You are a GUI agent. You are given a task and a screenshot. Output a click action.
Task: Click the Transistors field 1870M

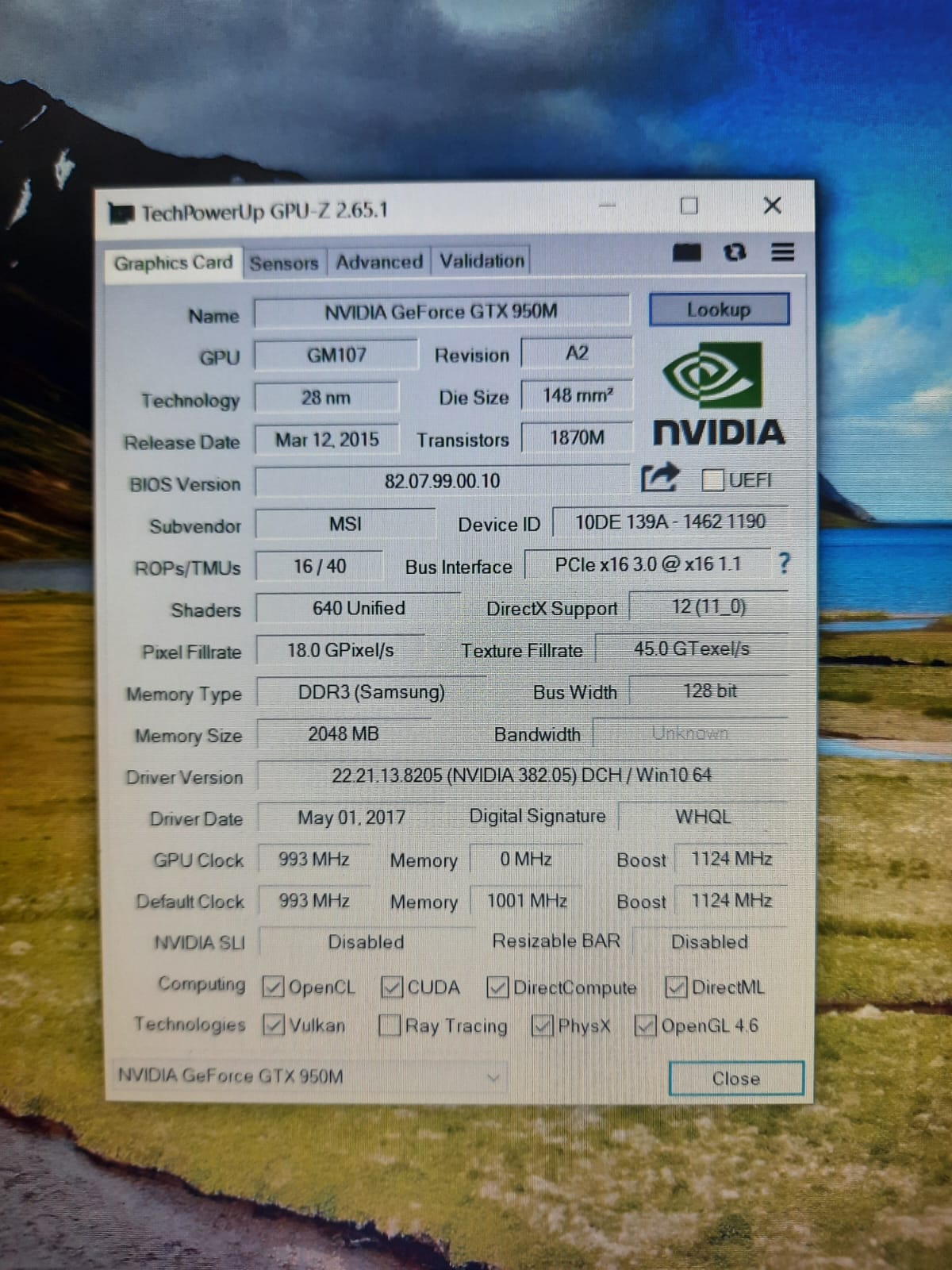click(577, 437)
